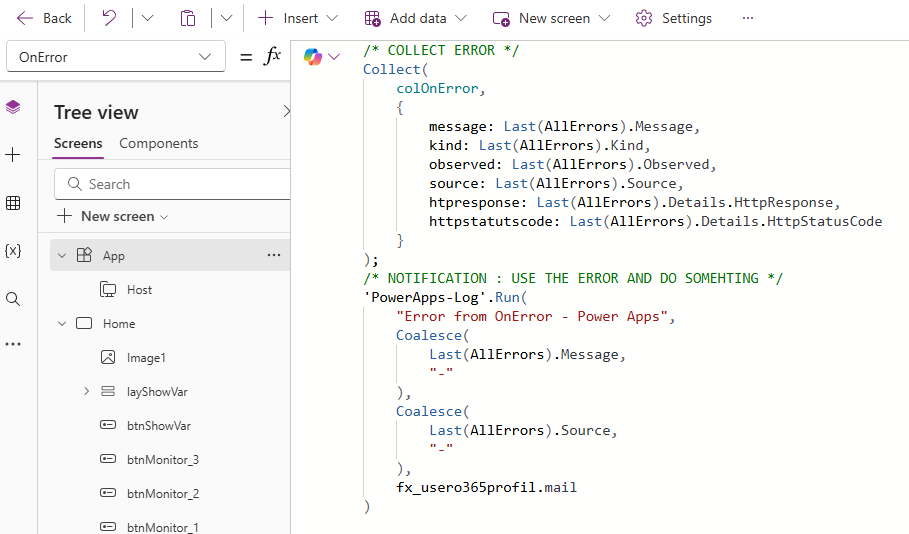
Task: Click the Undo icon
Action: pyautogui.click(x=109, y=19)
